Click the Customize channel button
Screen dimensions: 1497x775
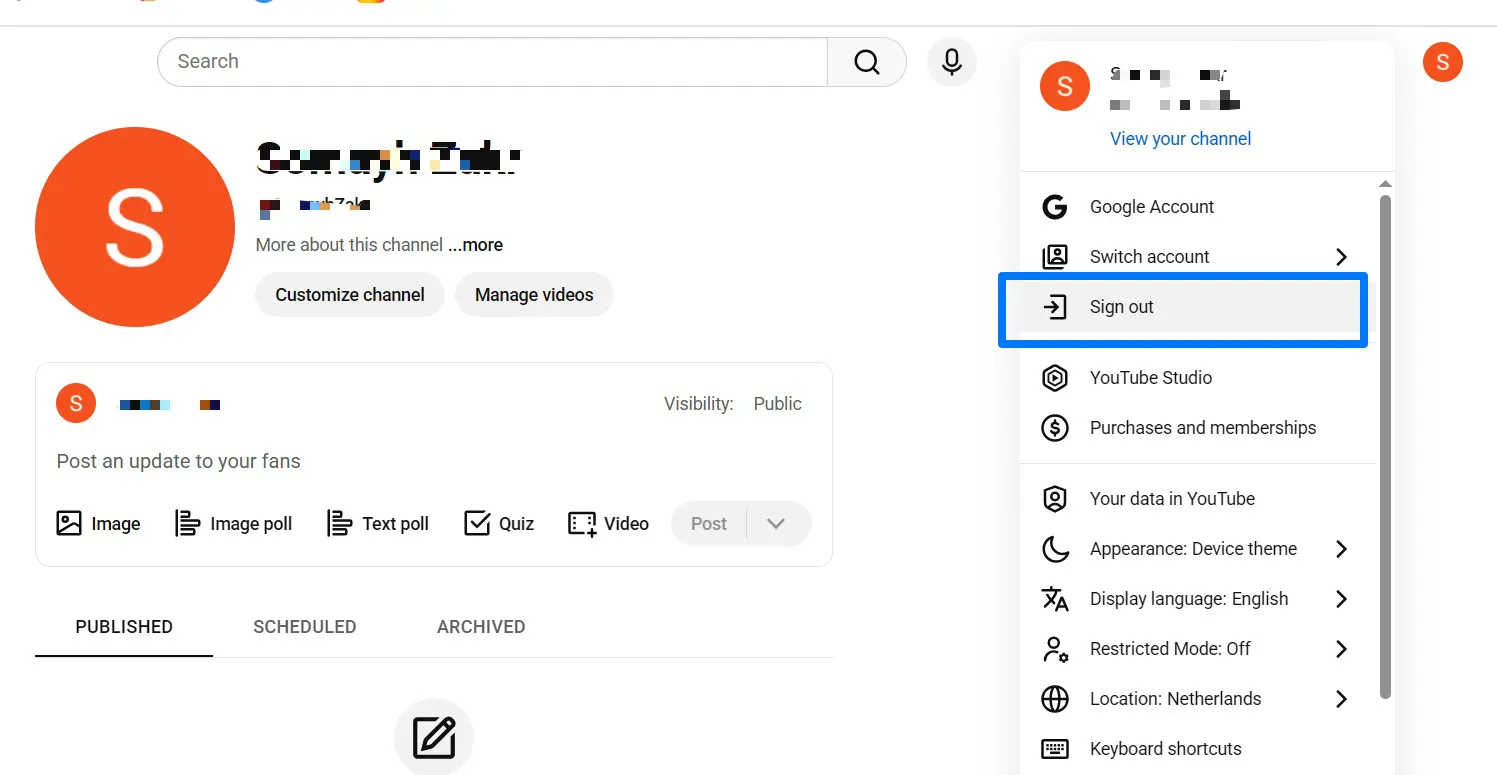(x=349, y=294)
